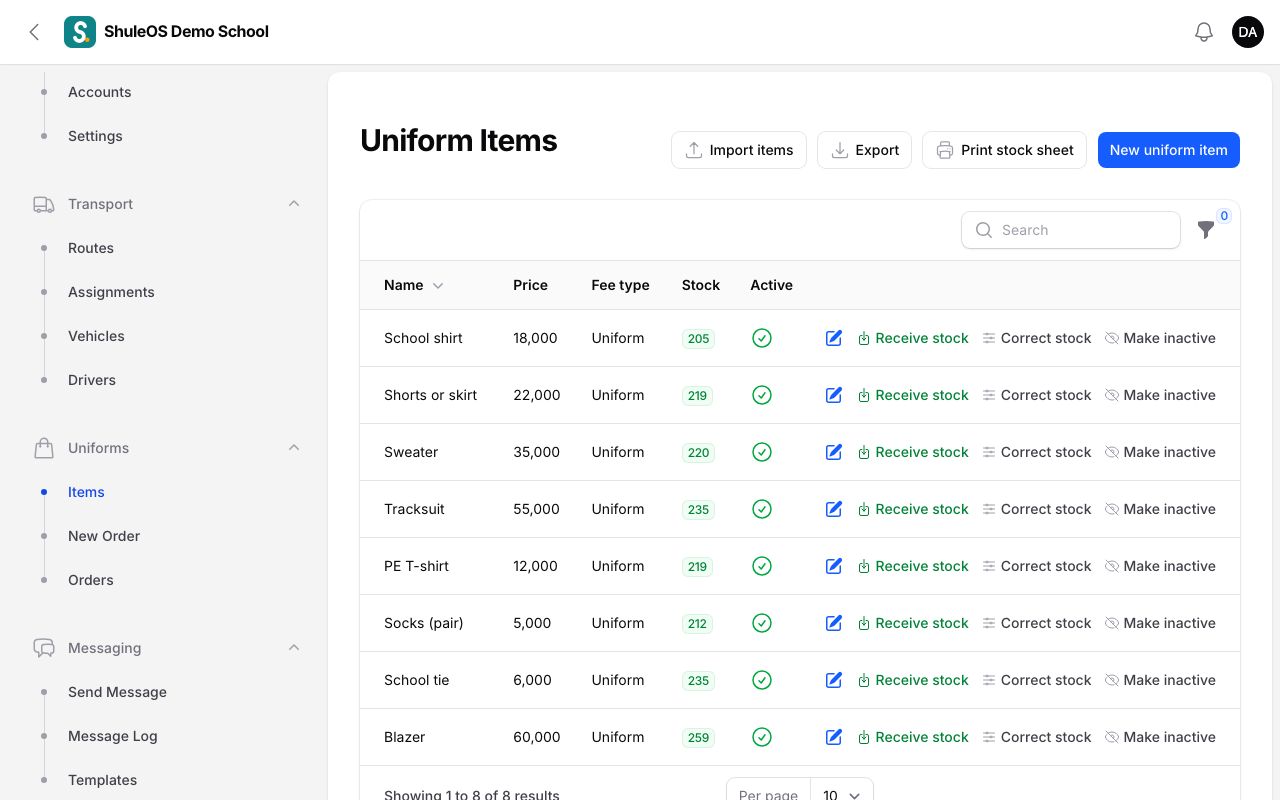Create a New uniform item
This screenshot has width=1280, height=800.
tap(1169, 150)
